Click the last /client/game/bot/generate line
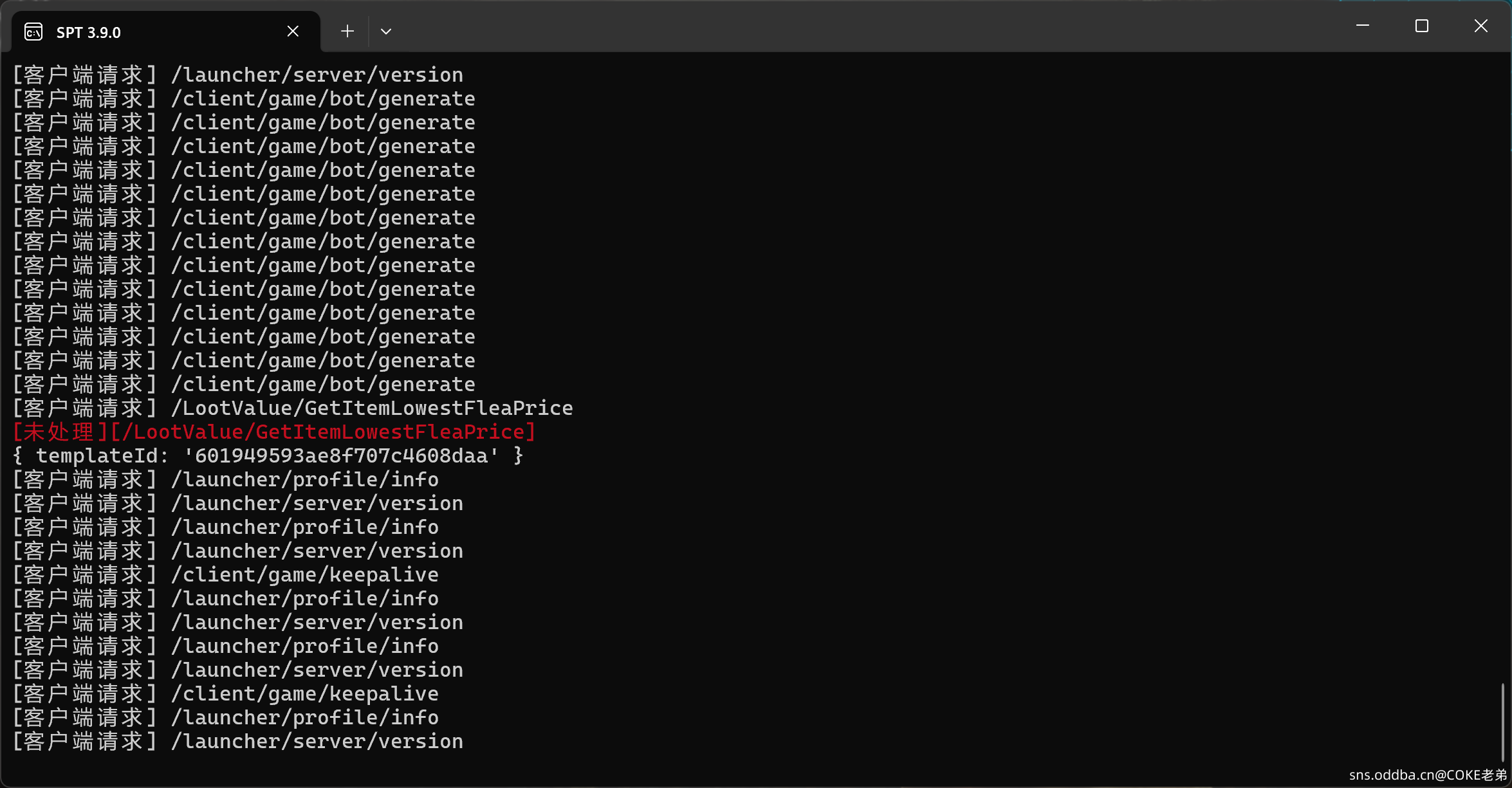1512x788 pixels. tap(244, 384)
